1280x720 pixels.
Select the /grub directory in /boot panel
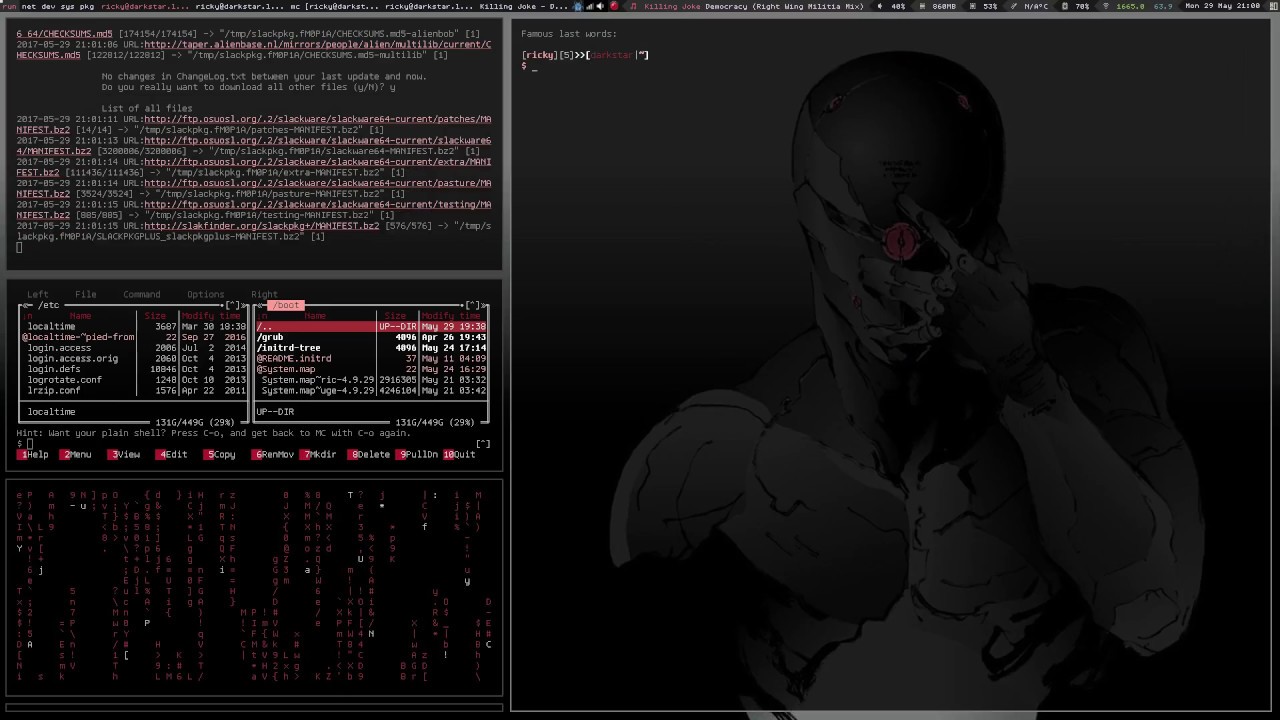click(371, 337)
